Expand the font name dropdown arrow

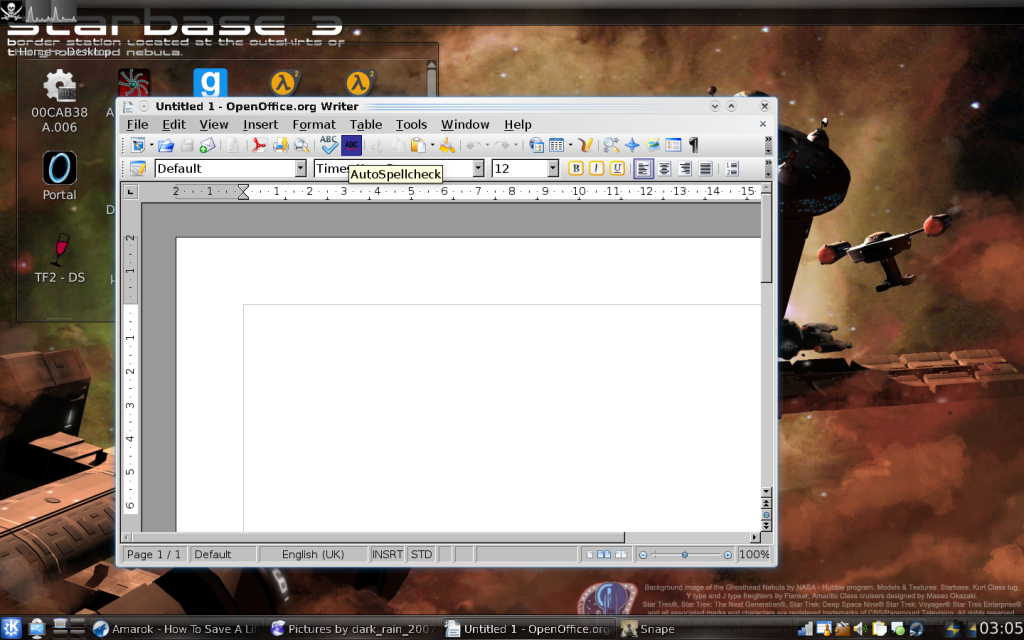(x=478, y=168)
